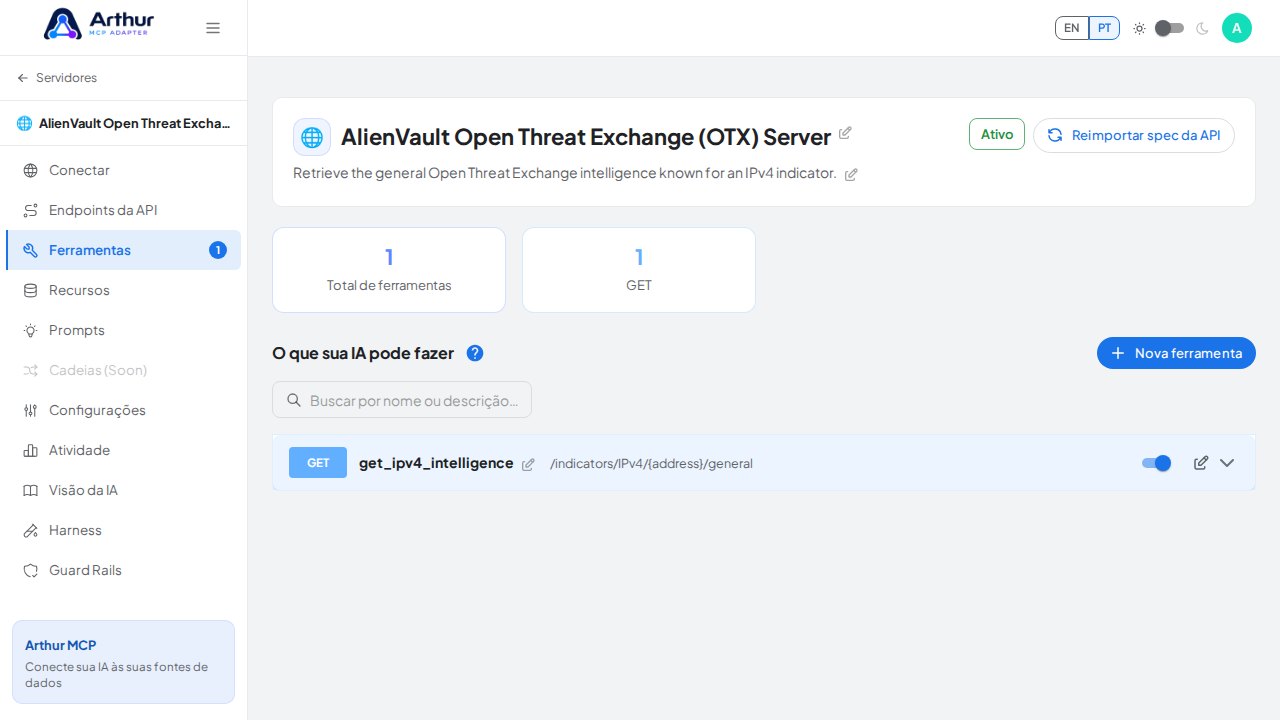
Task: Click the Arthur MCP info card
Action: pos(123,662)
